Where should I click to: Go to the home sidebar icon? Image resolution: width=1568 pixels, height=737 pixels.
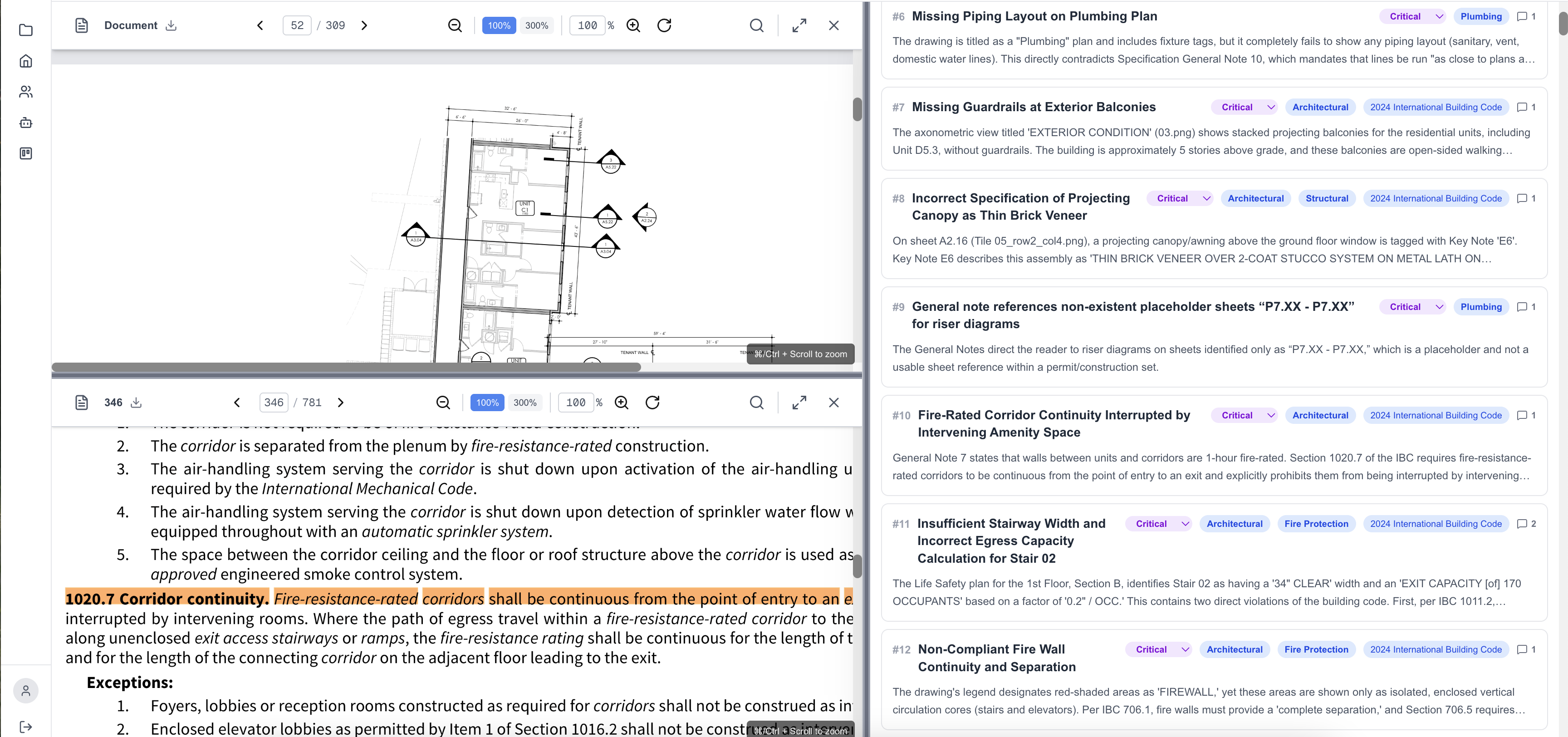point(25,61)
